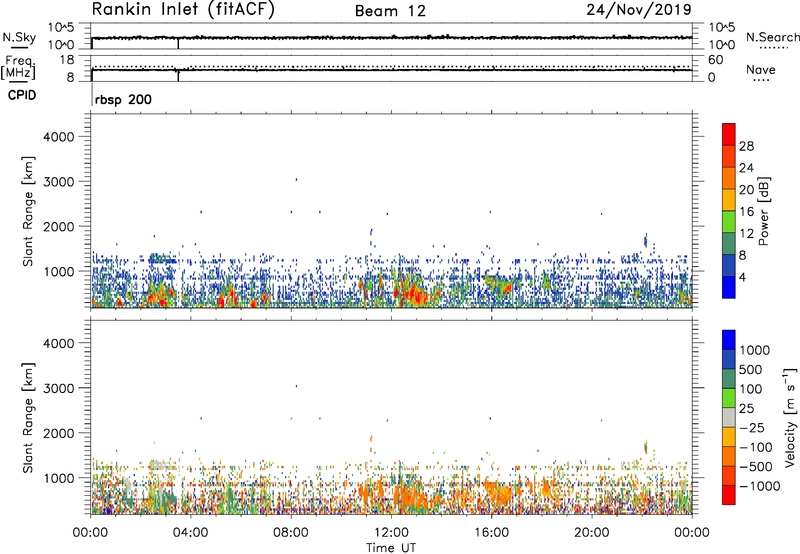Click the '12:00' time tick label

click(391, 533)
